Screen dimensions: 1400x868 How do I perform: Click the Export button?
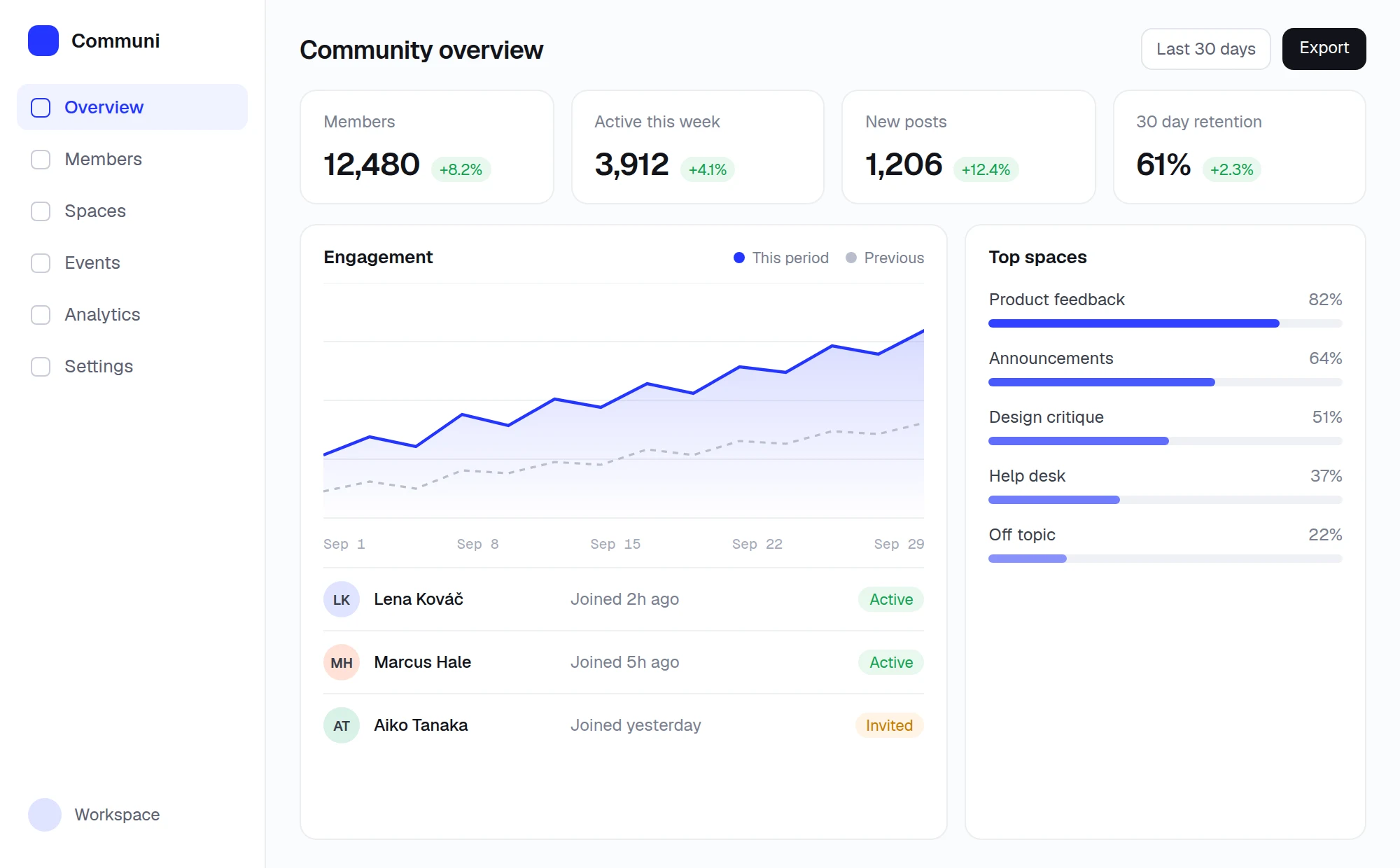[1324, 49]
